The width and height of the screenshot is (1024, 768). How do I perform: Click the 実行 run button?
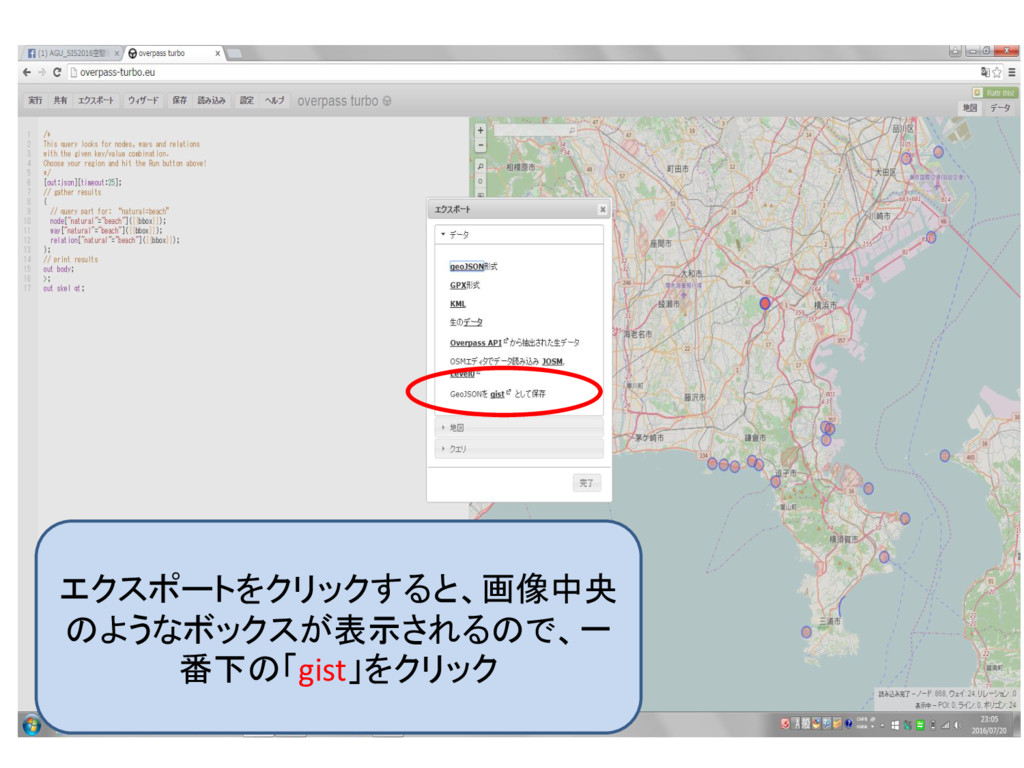(35, 101)
